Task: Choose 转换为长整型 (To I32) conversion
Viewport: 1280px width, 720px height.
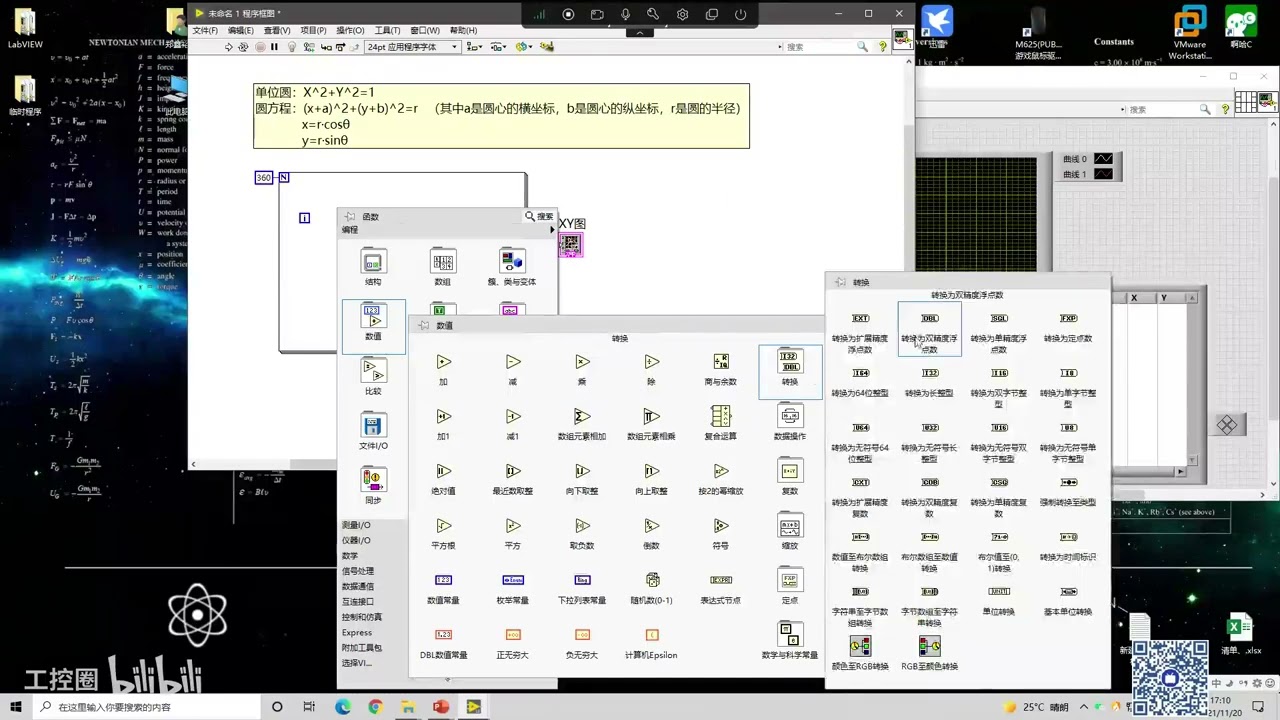Action: (x=930, y=373)
